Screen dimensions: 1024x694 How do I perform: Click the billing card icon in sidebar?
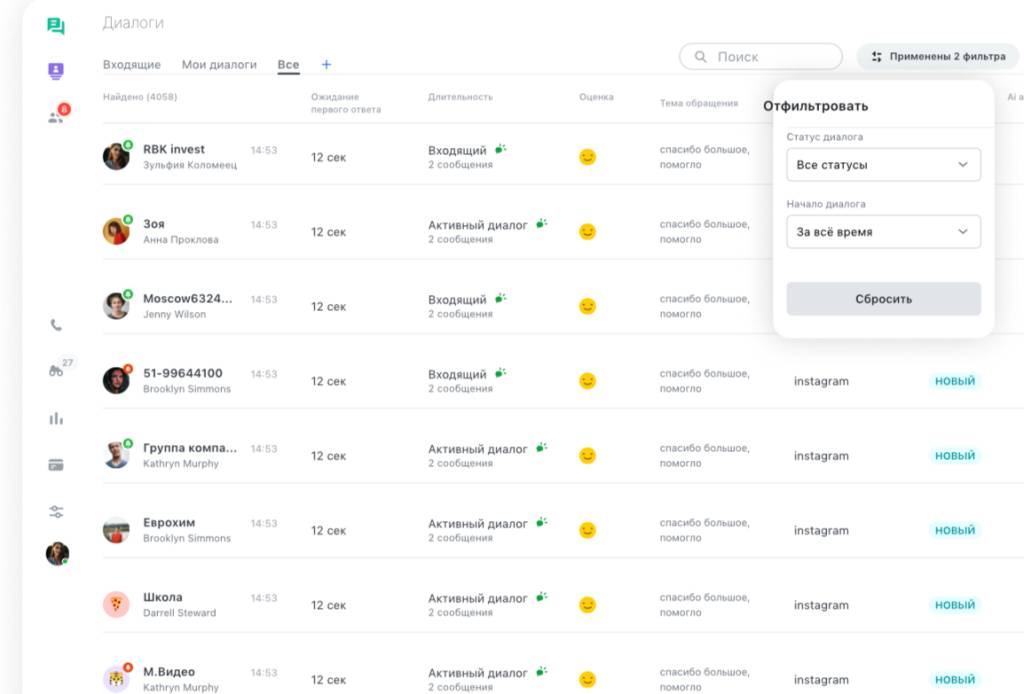point(56,464)
